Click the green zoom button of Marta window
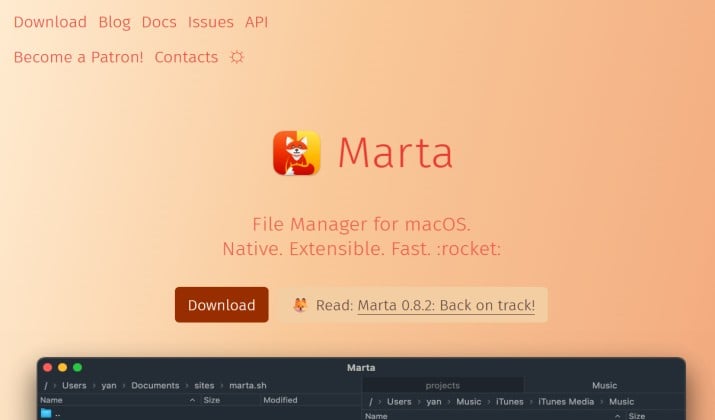715x420 pixels. [78, 367]
